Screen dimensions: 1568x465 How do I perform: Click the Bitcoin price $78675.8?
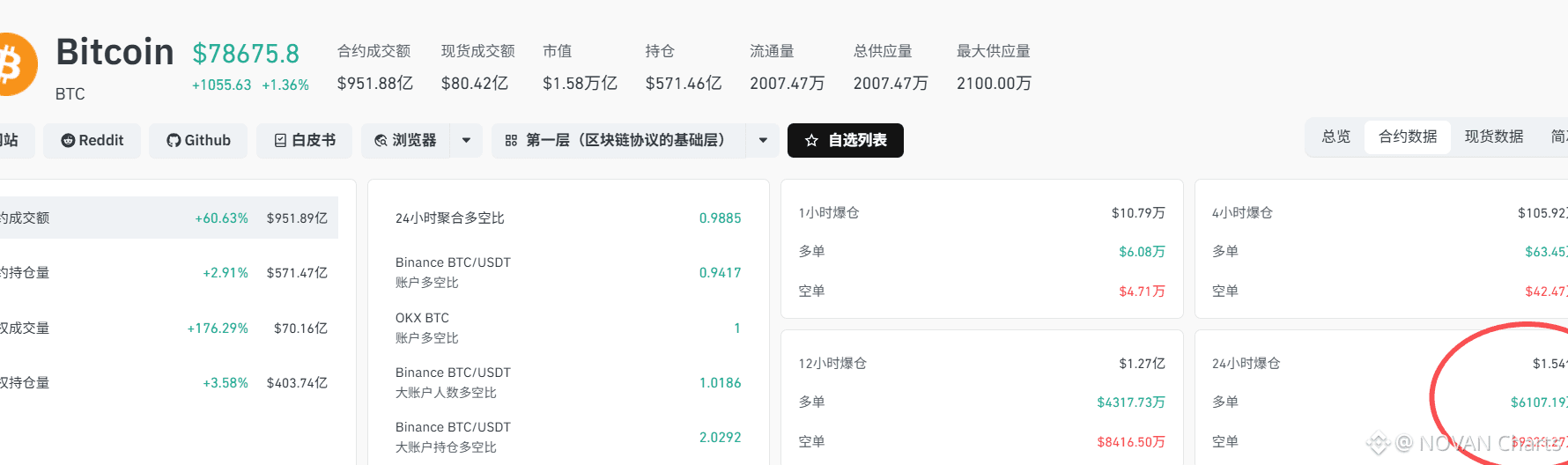[246, 54]
